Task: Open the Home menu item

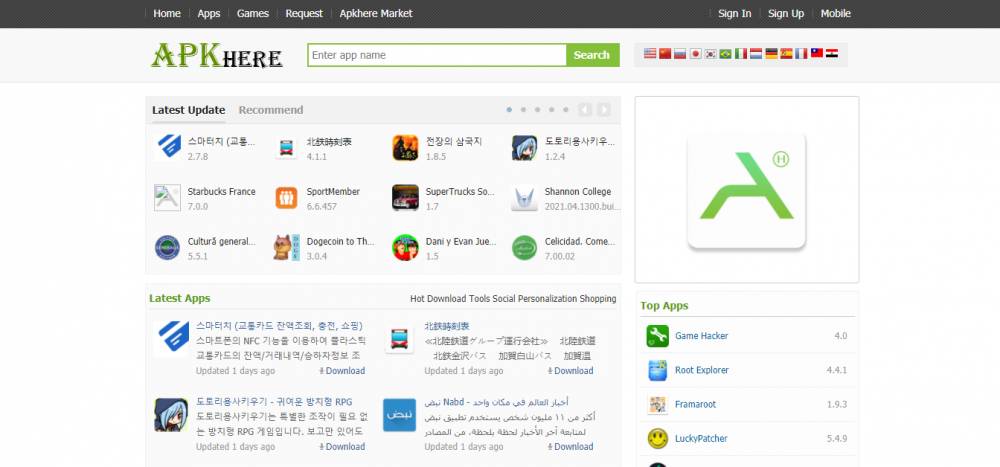Action: [166, 13]
